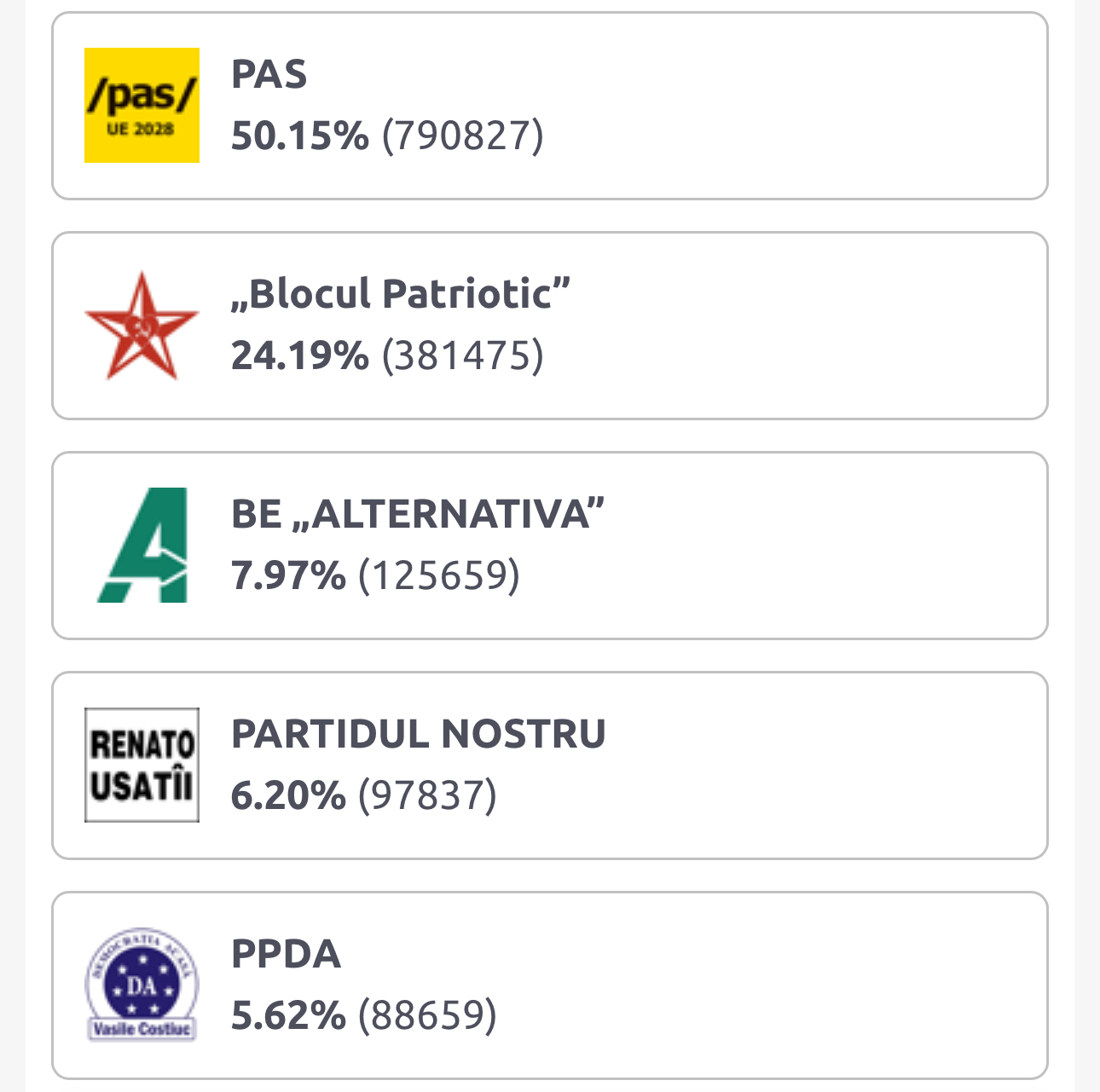
Task: Select the PPDA name heading
Action: (286, 954)
